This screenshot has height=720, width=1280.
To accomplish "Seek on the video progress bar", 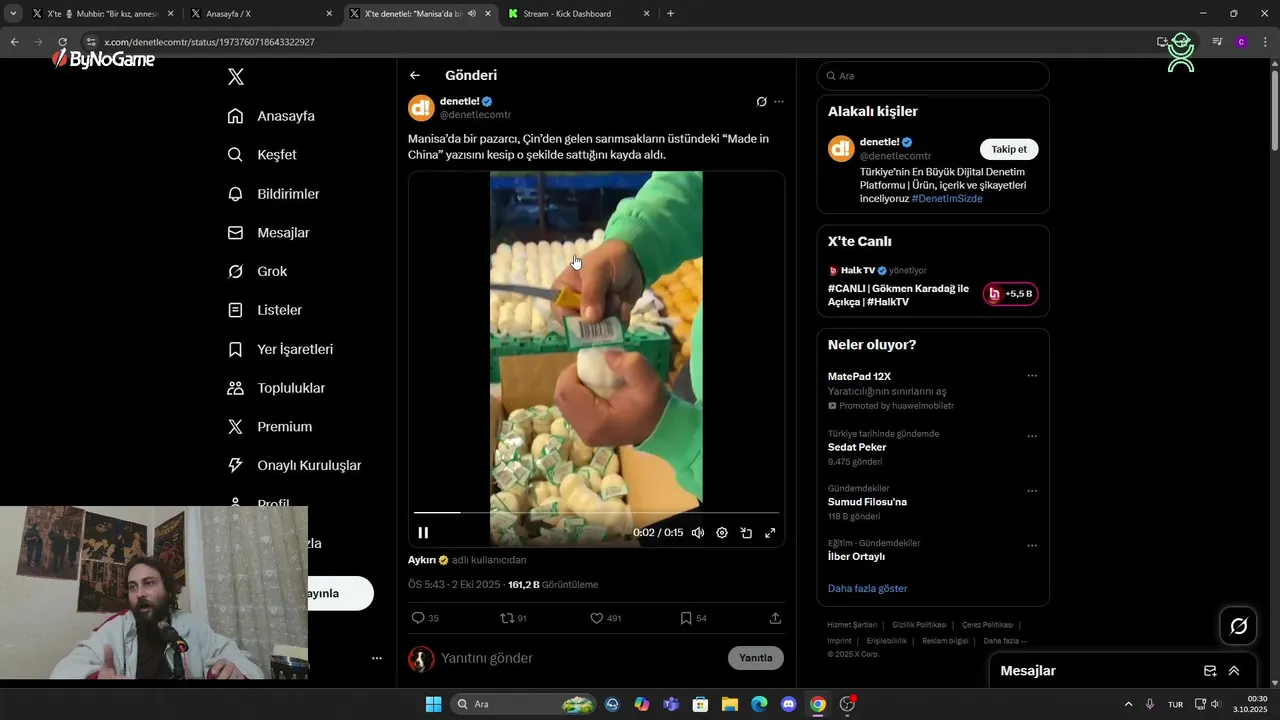I will (596, 513).
